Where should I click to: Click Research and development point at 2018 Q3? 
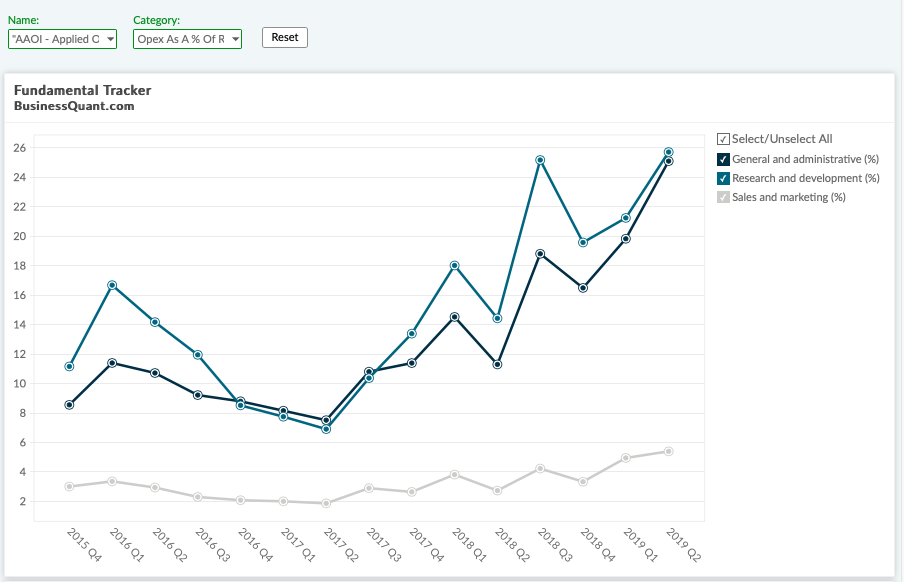540,160
